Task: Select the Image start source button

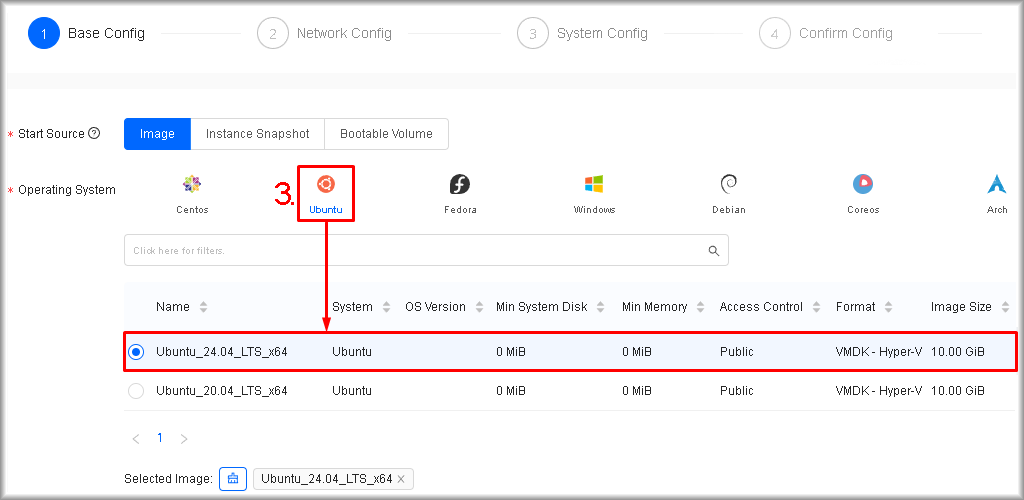Action: (x=157, y=134)
